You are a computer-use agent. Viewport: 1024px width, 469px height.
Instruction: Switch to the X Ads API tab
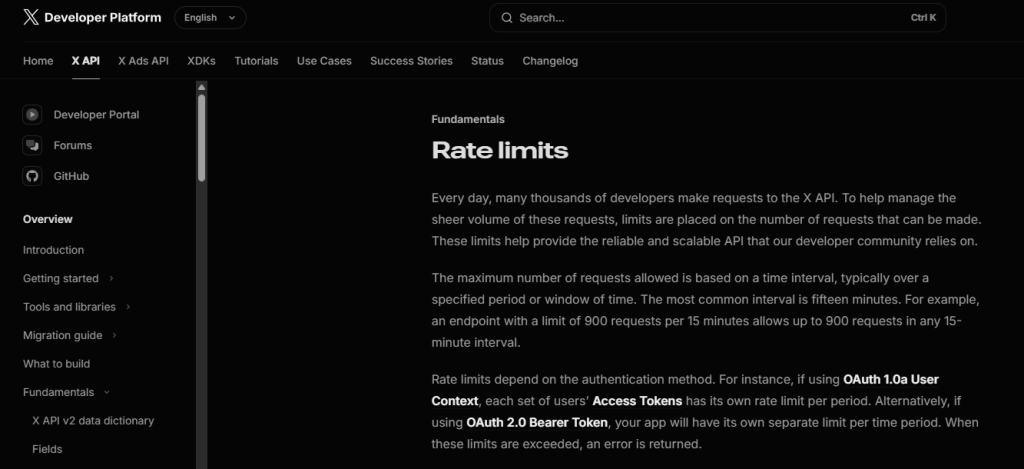[143, 61]
